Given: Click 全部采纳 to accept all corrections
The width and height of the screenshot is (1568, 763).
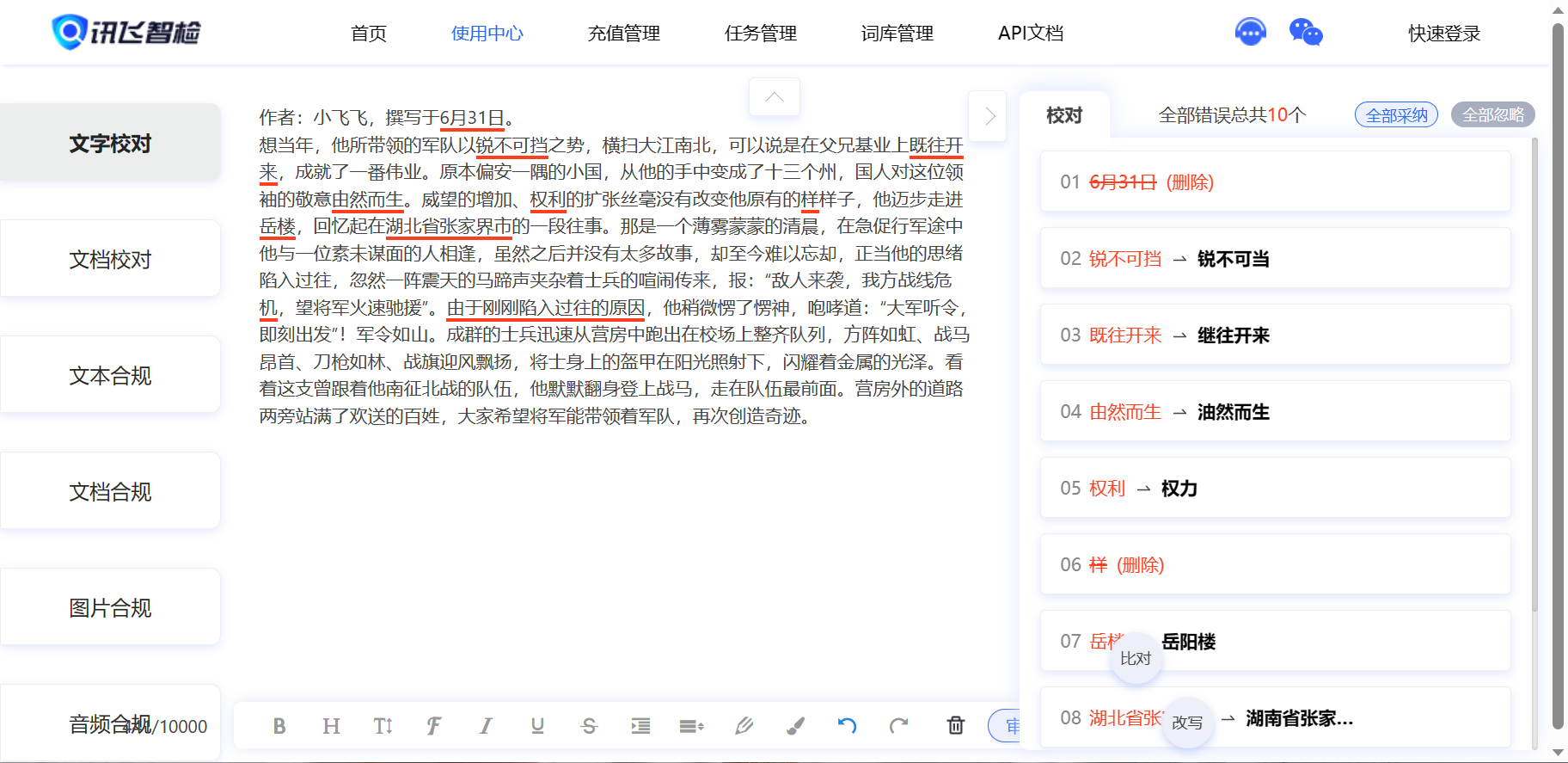Looking at the screenshot, I should 1397,114.
